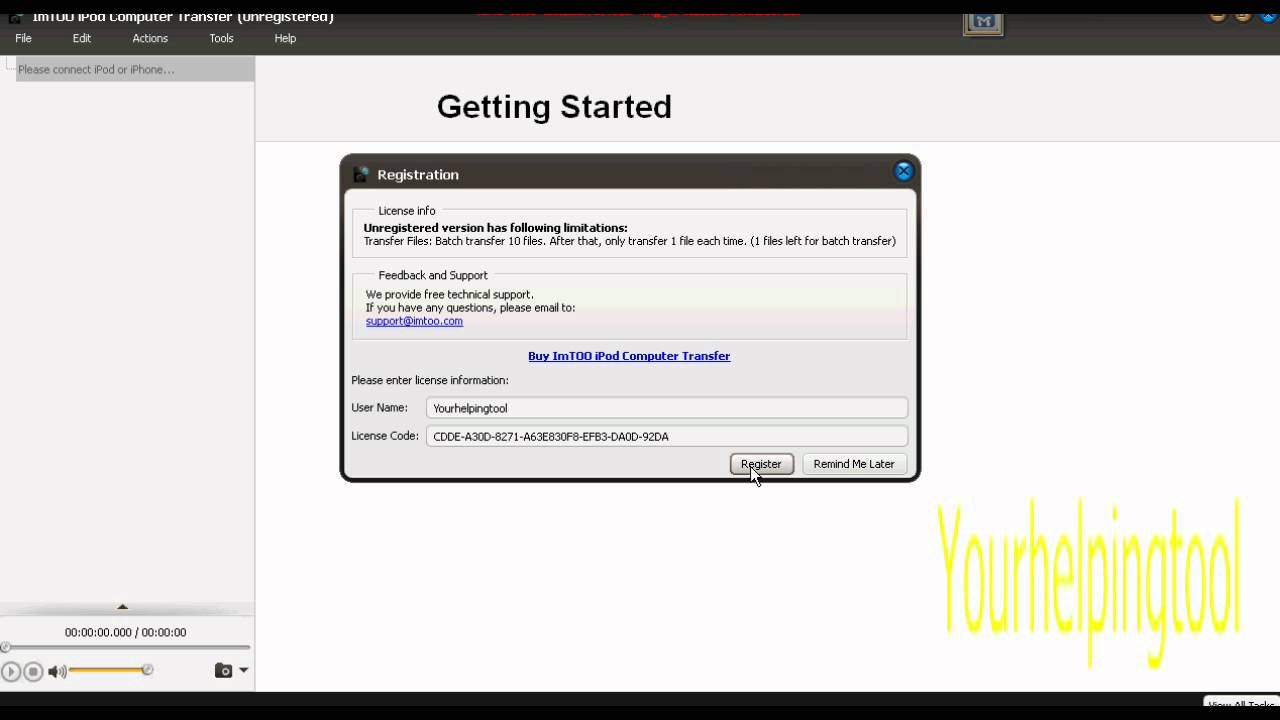Click the 'Please enter license information' text
This screenshot has width=1280, height=720.
click(x=430, y=380)
